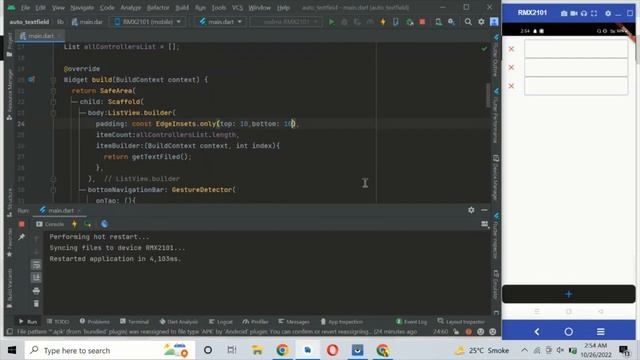Stop the running app in Run panel
This screenshot has height=360, width=640.
pyautogui.click(x=22, y=224)
